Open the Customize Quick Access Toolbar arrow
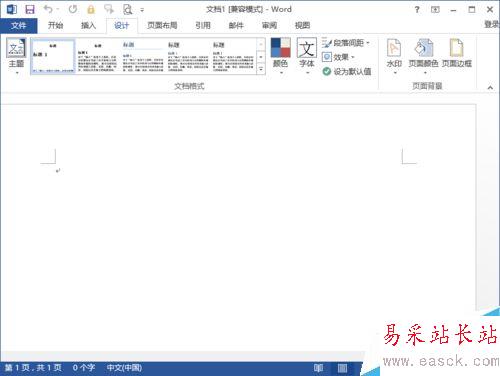The width and height of the screenshot is (500, 376). [142, 10]
